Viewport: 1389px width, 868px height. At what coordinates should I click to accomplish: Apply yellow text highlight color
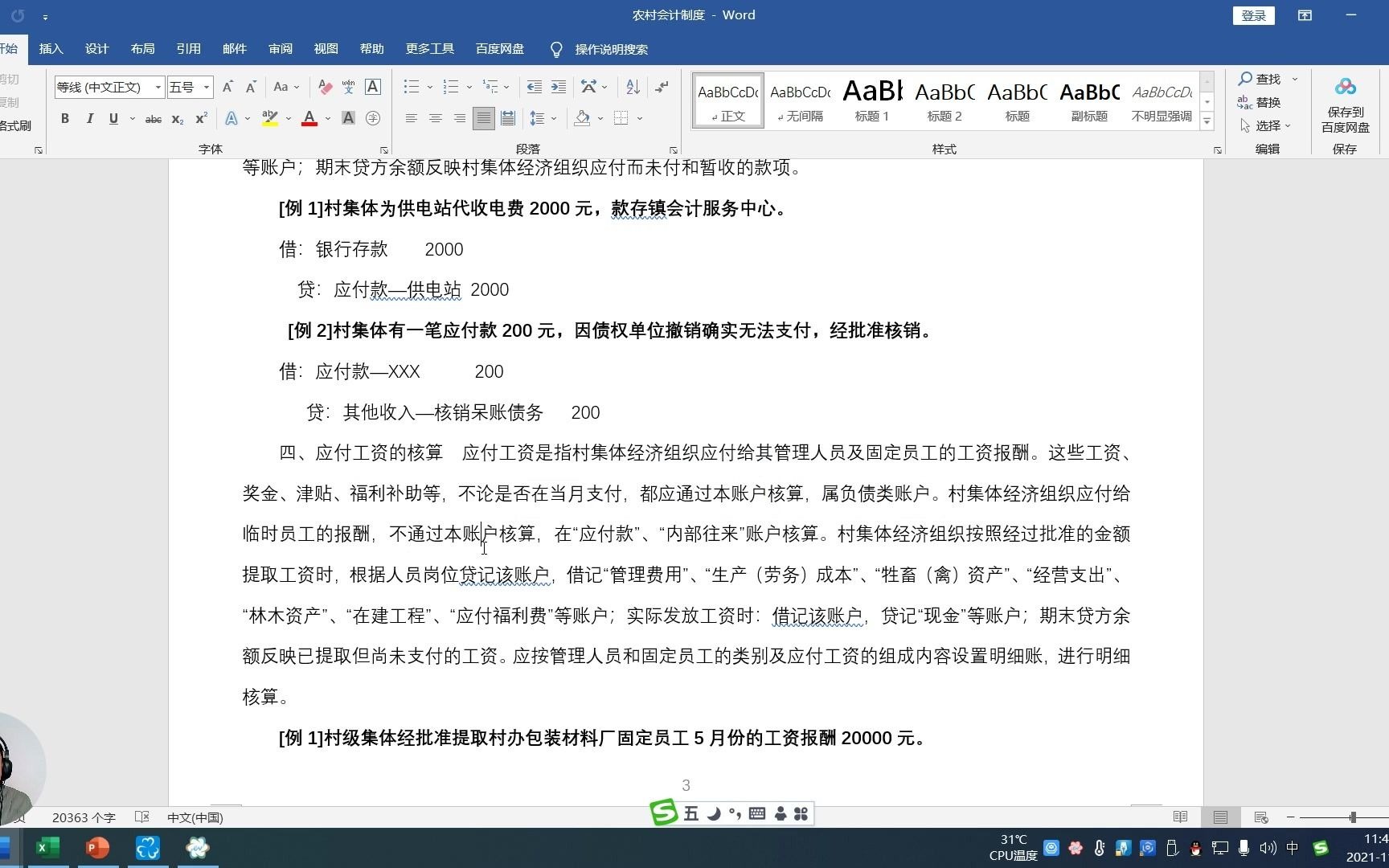click(x=271, y=118)
